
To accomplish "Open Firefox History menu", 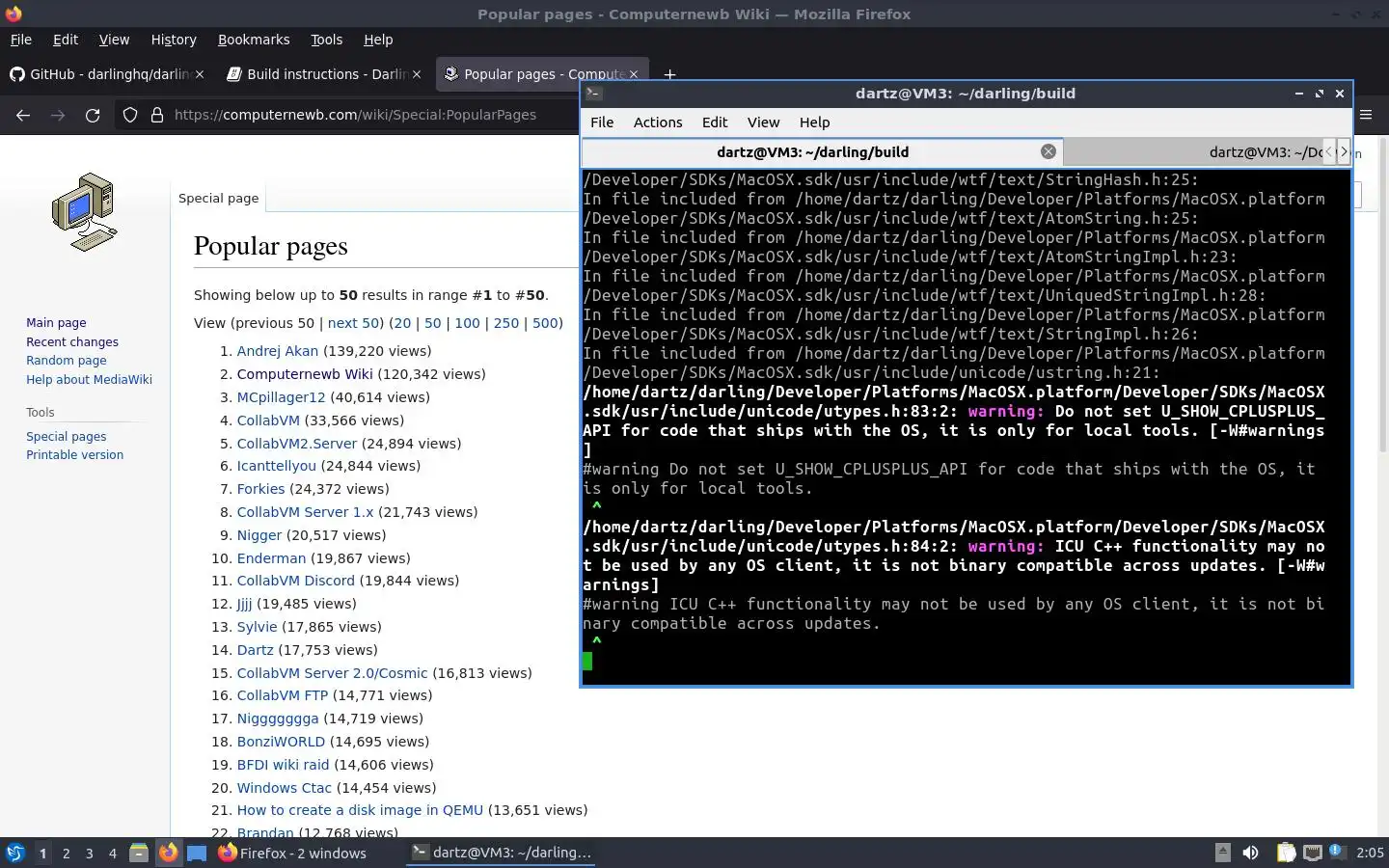I will tap(174, 40).
